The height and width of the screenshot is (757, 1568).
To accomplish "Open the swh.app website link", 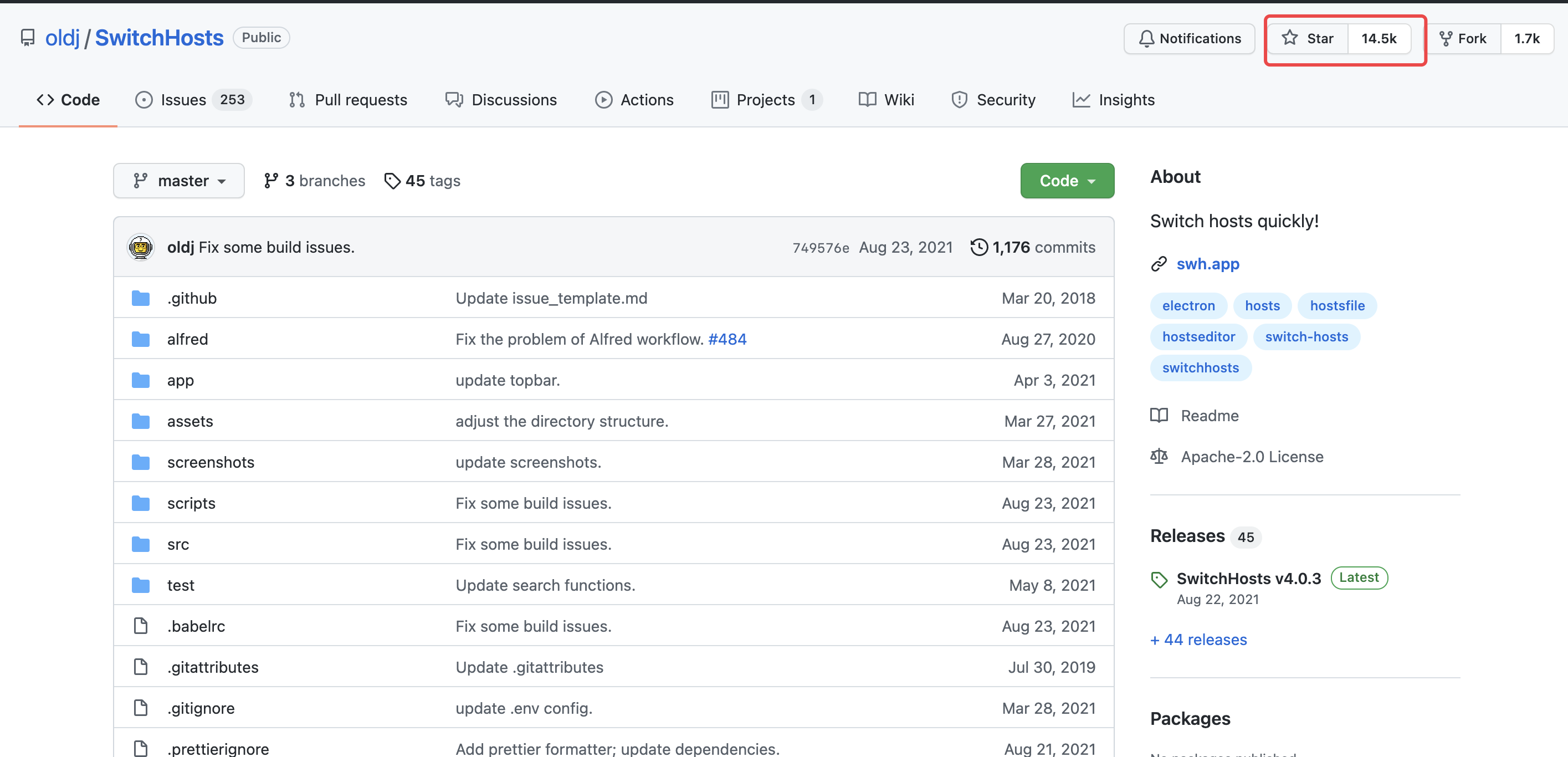I will pos(1208,264).
